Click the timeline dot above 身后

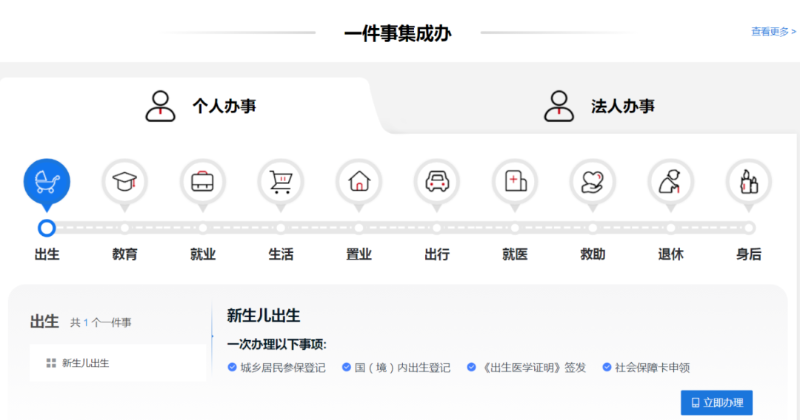pos(748,228)
